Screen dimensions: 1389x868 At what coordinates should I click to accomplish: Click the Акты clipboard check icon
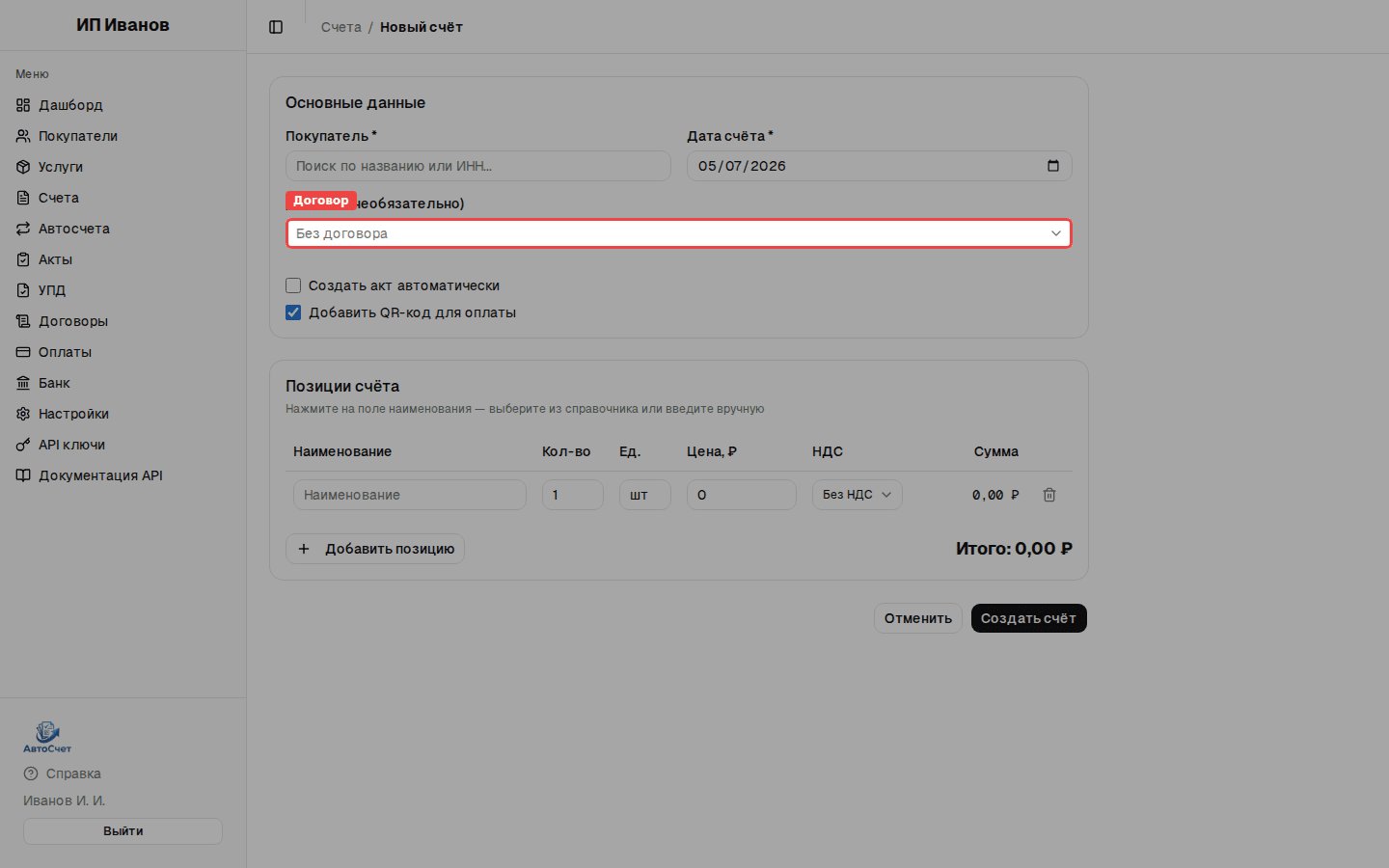[23, 259]
